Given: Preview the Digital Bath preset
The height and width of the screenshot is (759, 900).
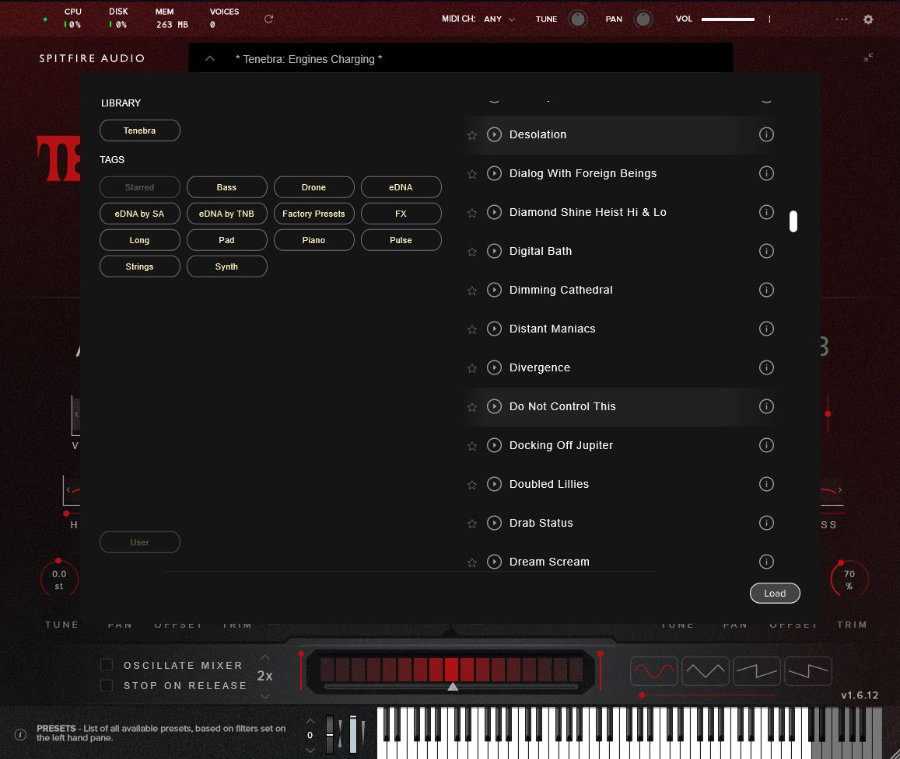Looking at the screenshot, I should (x=494, y=251).
